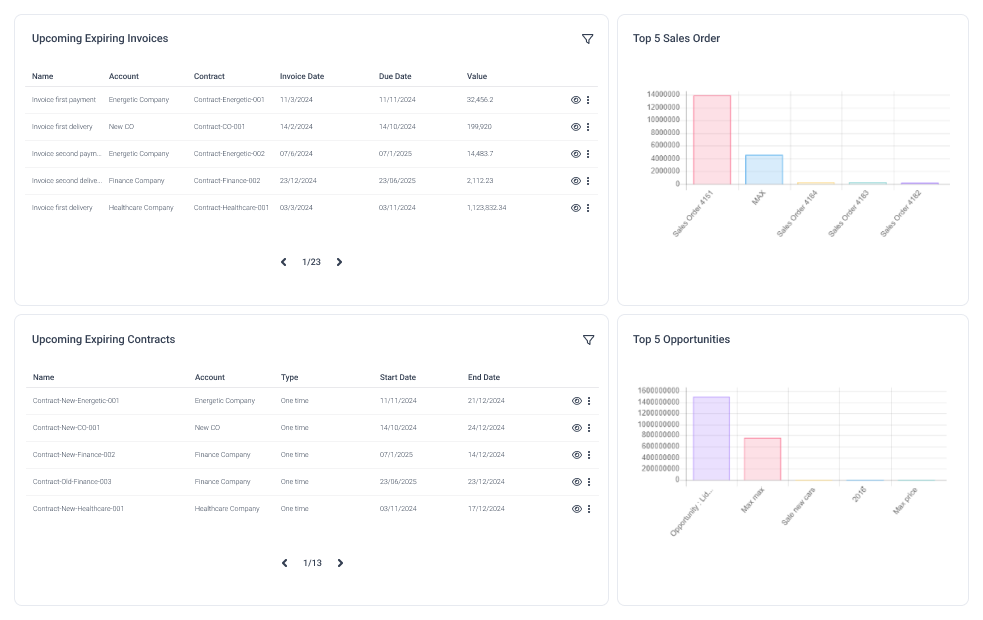
Task: View Contract-New-Energetic-001 using eye icon
Action: pos(577,401)
